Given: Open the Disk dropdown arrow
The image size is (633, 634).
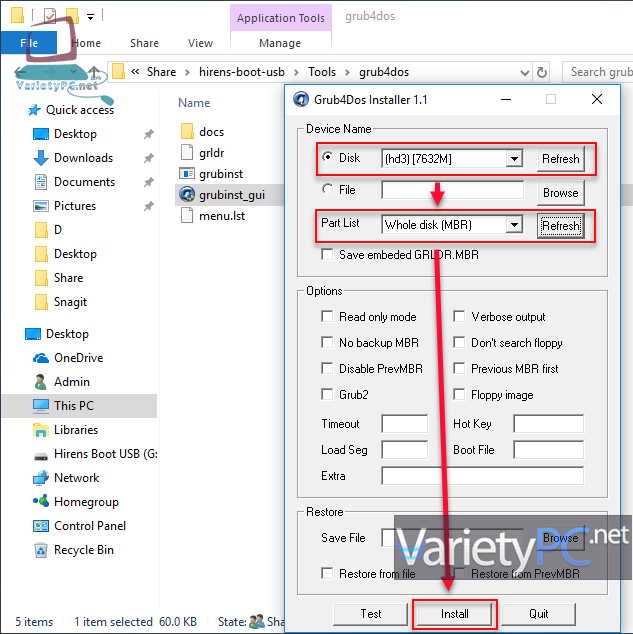Looking at the screenshot, I should [514, 158].
